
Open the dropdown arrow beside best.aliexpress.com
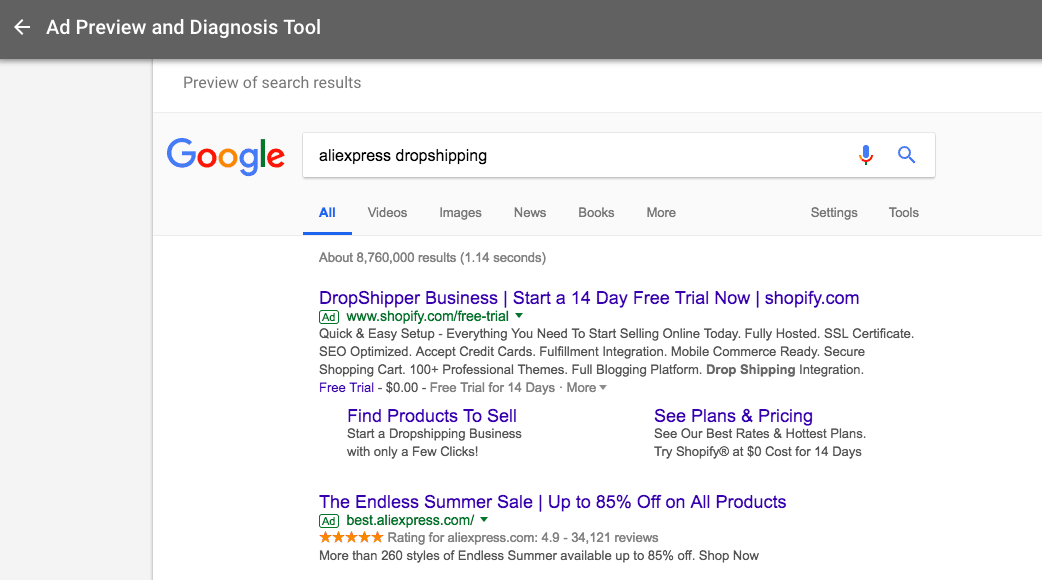point(484,520)
